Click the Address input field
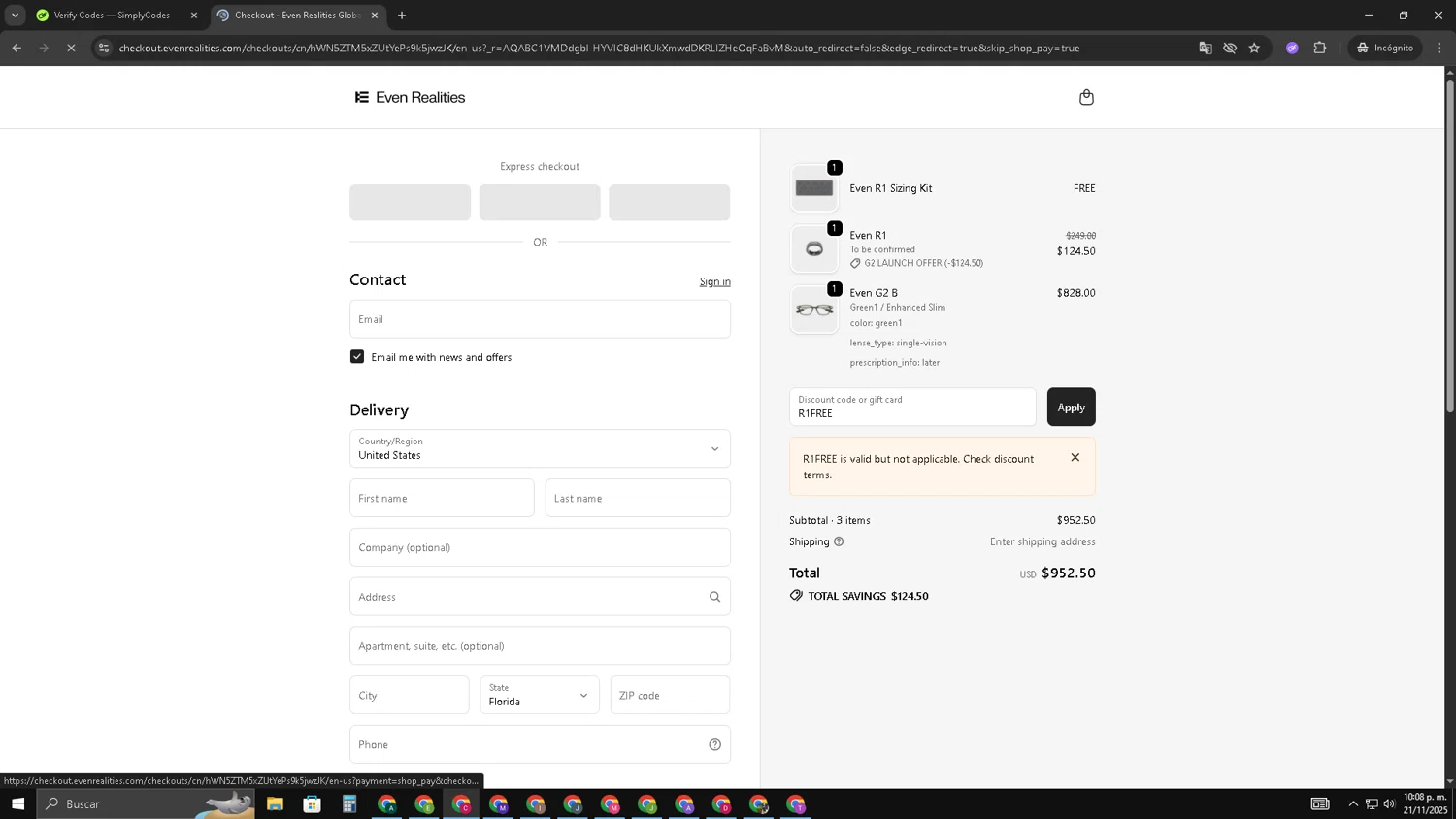 (540, 597)
